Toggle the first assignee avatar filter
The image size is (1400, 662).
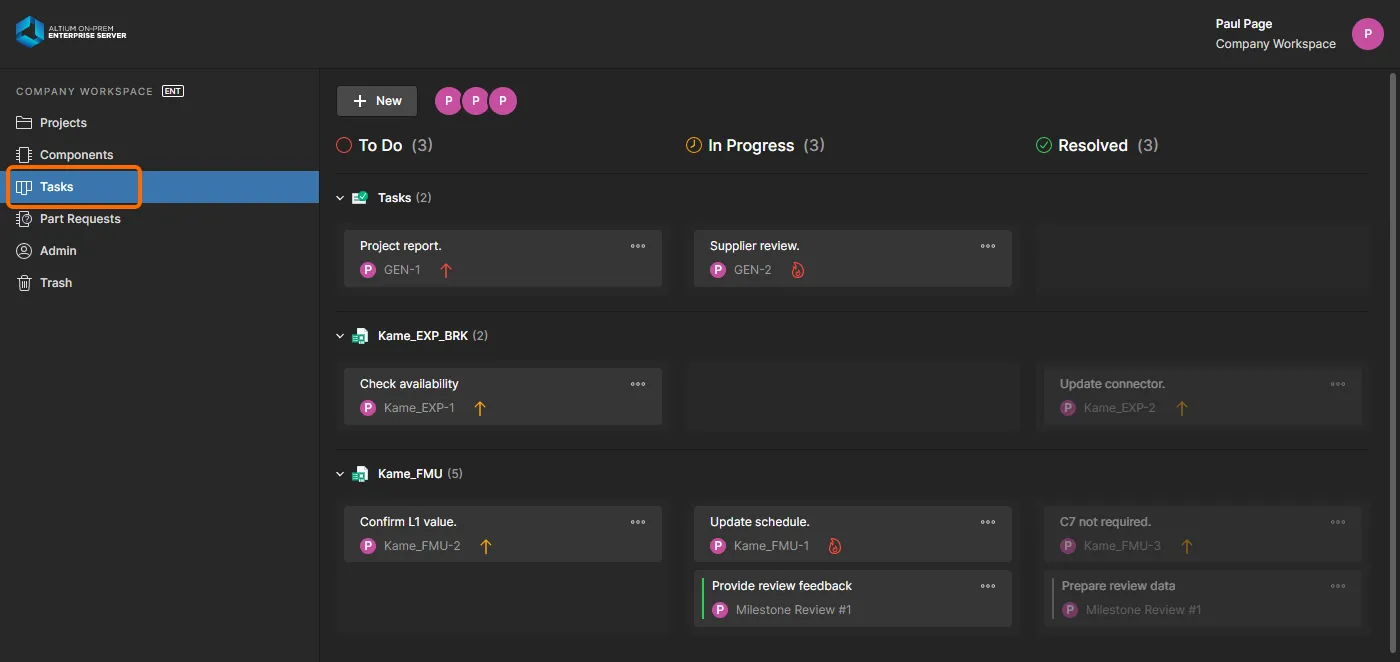(449, 101)
